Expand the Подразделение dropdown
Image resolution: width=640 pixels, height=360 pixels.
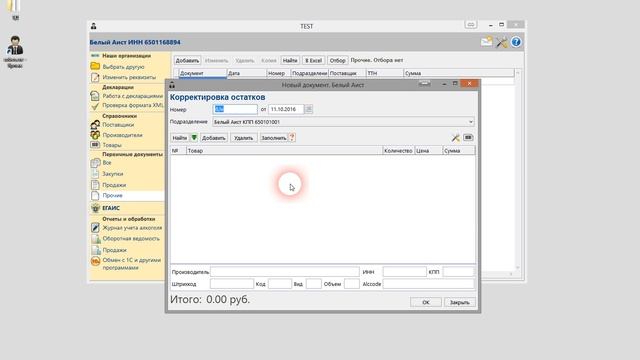(471, 122)
